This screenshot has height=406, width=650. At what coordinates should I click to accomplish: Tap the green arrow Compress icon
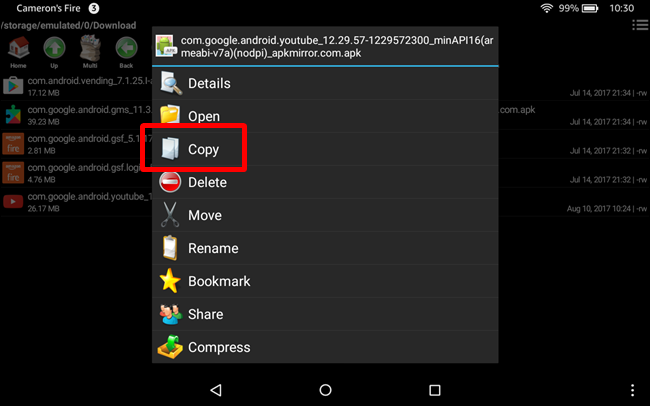tap(170, 347)
